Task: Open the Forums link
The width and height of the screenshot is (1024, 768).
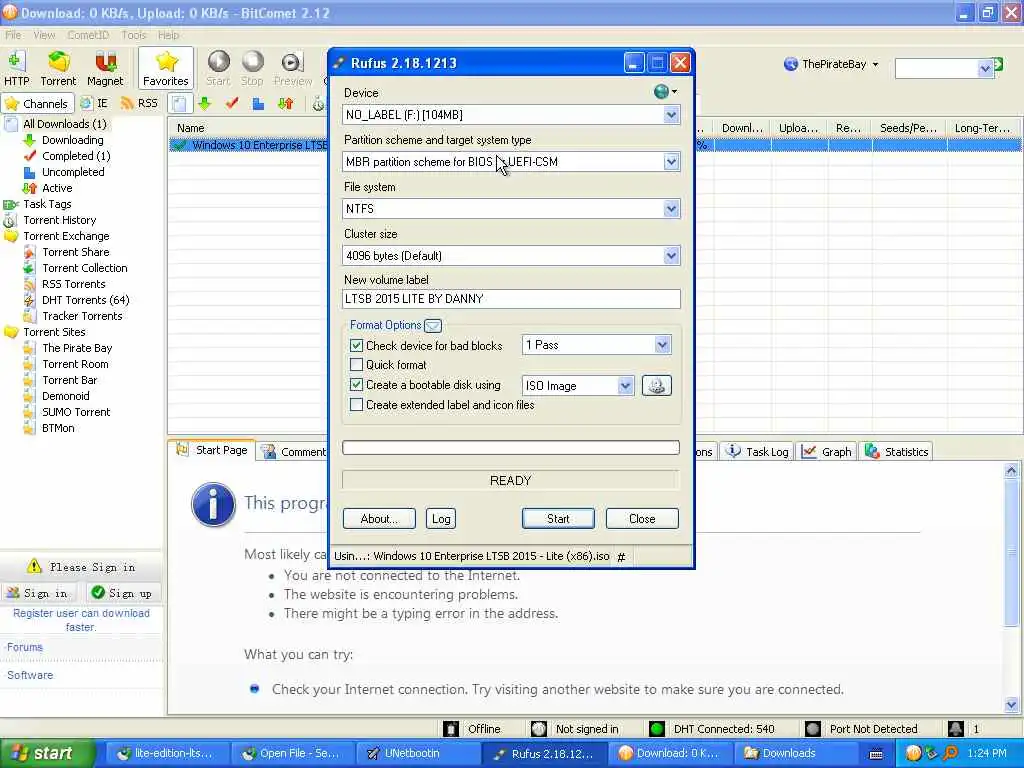Action: (25, 647)
